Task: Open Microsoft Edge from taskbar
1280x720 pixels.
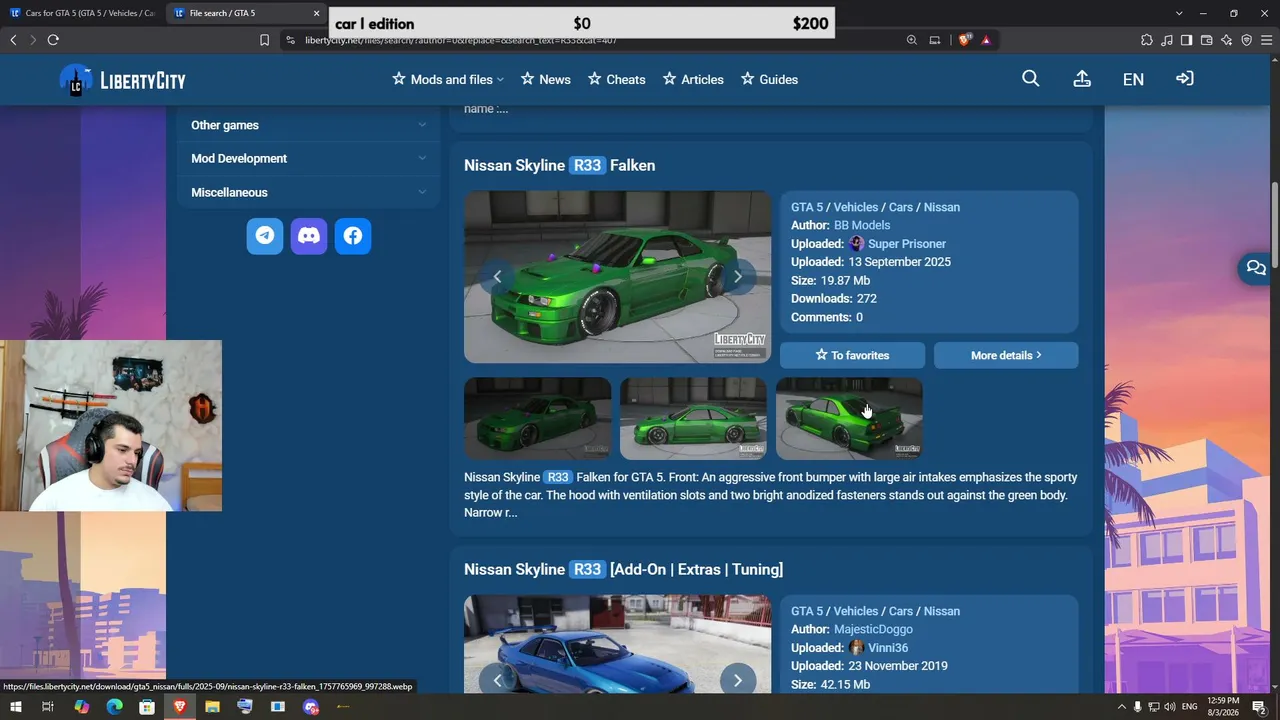Action: 114,707
